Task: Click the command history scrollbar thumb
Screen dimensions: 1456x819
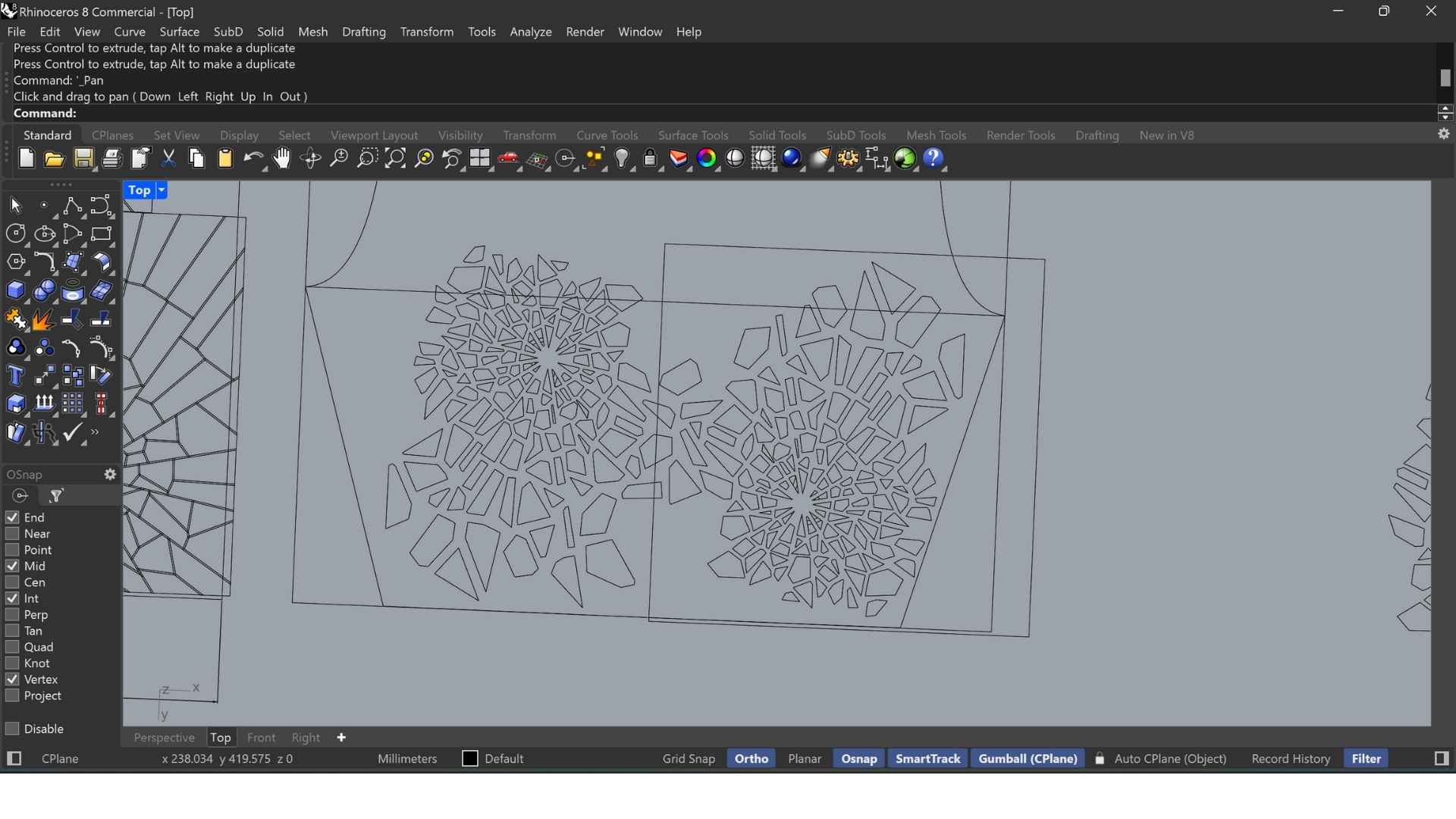Action: (1445, 78)
